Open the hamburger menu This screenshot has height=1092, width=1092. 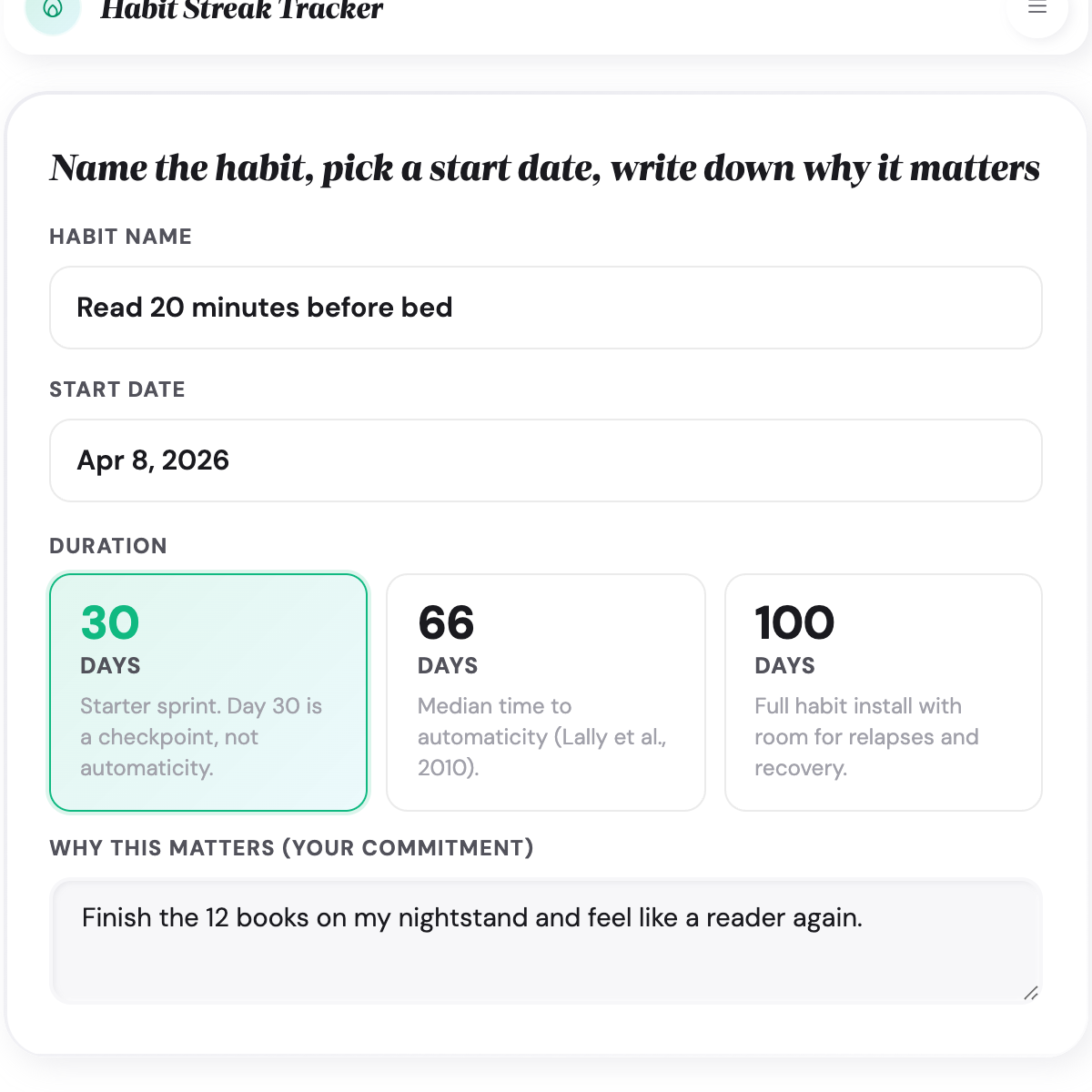click(1036, 7)
